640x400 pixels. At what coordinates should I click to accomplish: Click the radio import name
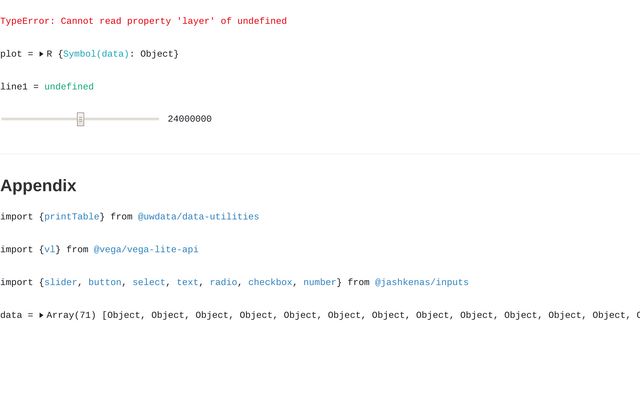pyautogui.click(x=223, y=282)
